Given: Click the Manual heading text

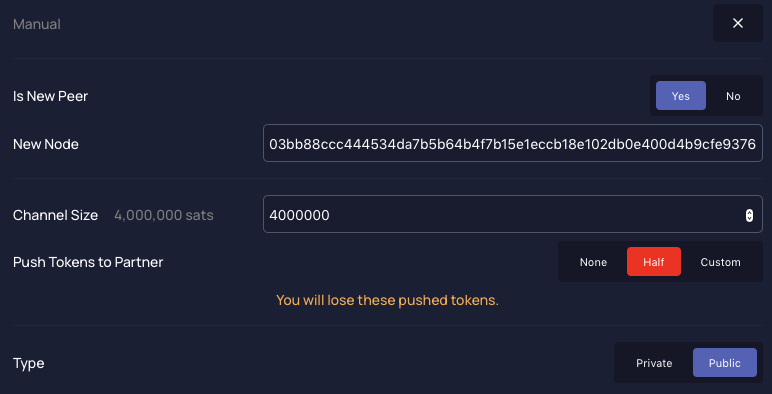Looking at the screenshot, I should click(x=37, y=24).
